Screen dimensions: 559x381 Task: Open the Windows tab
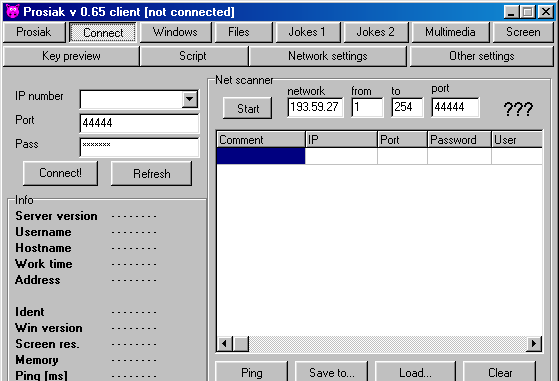(175, 32)
